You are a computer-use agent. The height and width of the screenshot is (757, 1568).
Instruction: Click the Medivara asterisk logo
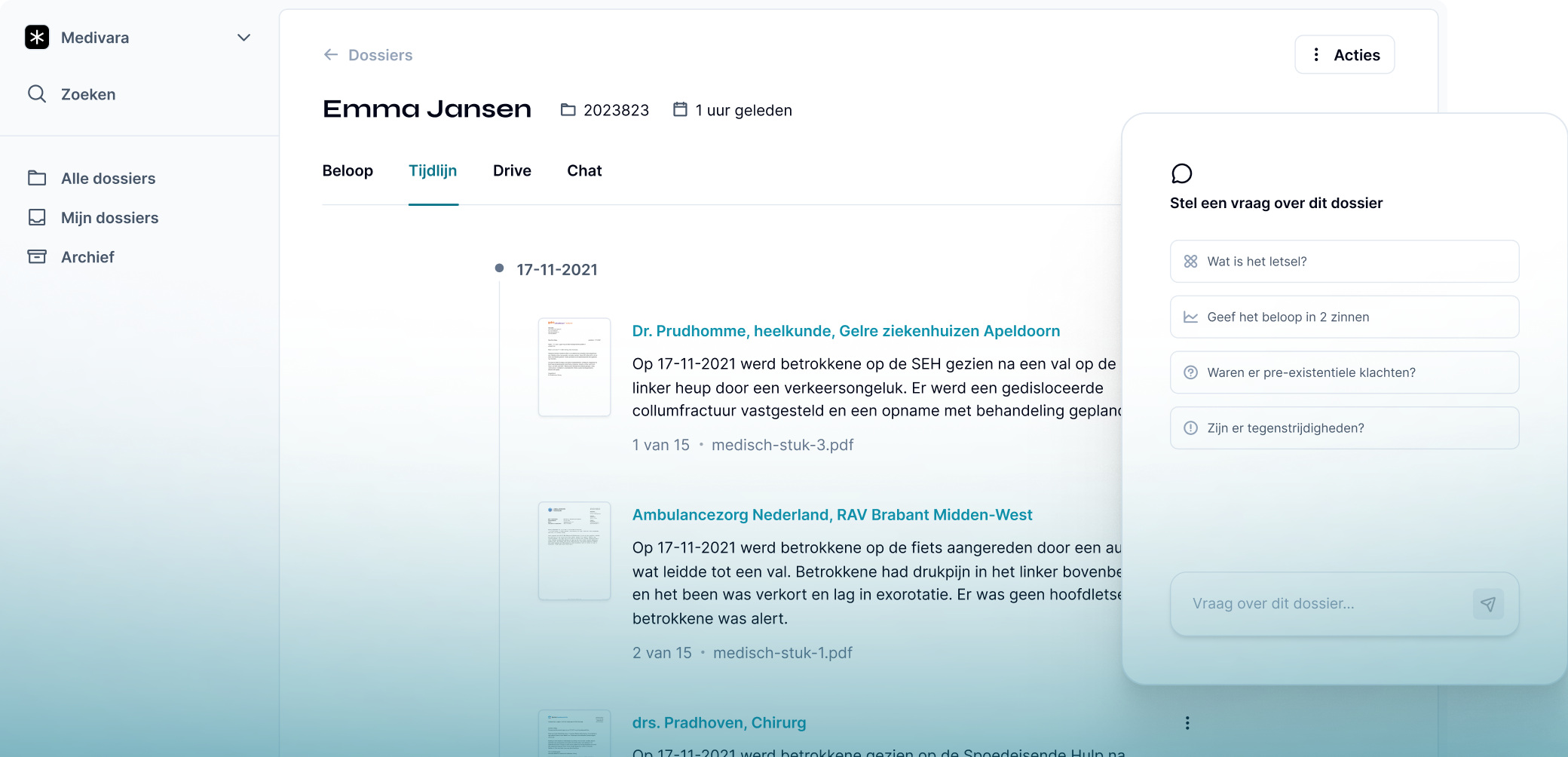tap(38, 37)
